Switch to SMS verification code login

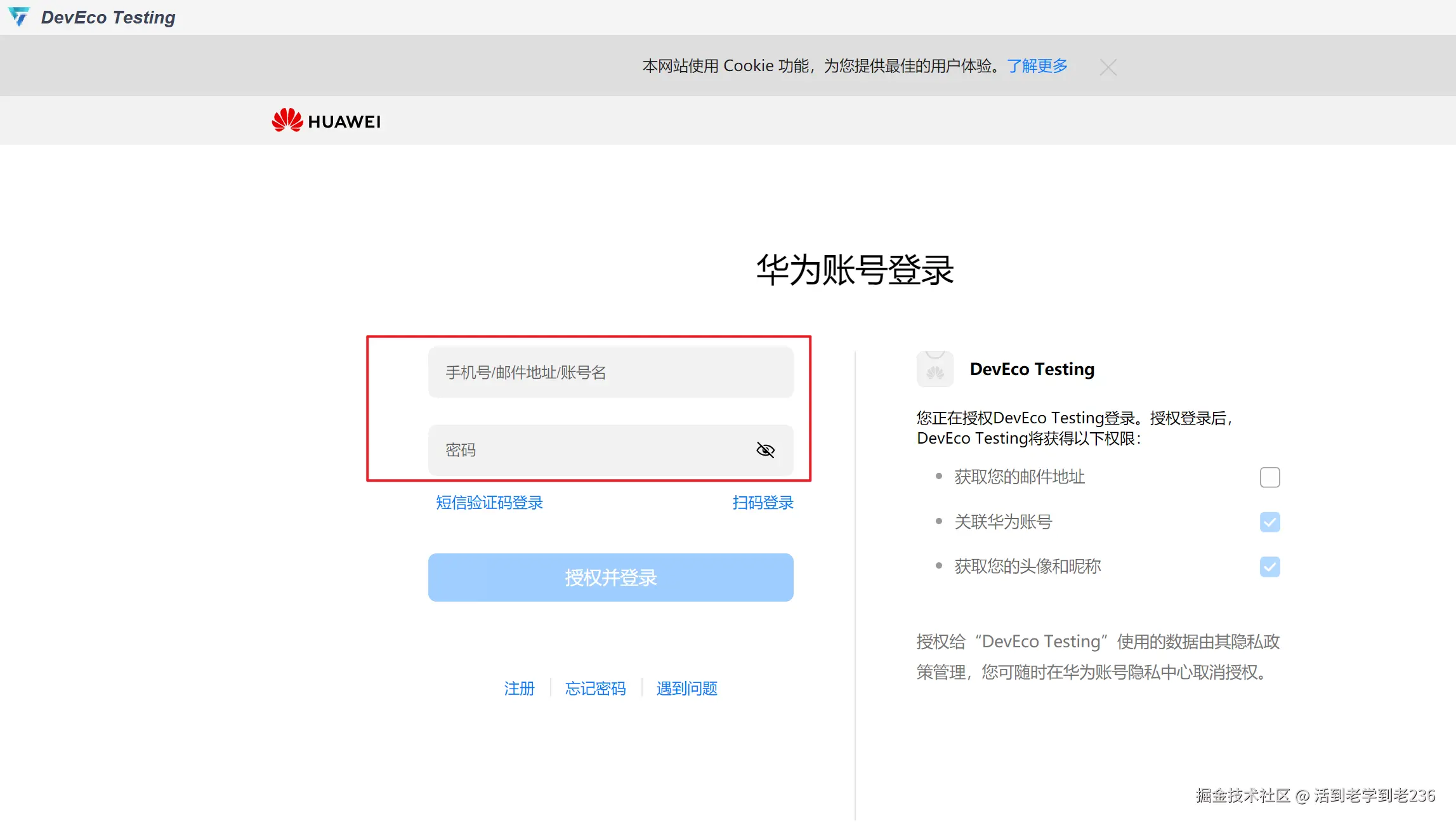(x=489, y=503)
